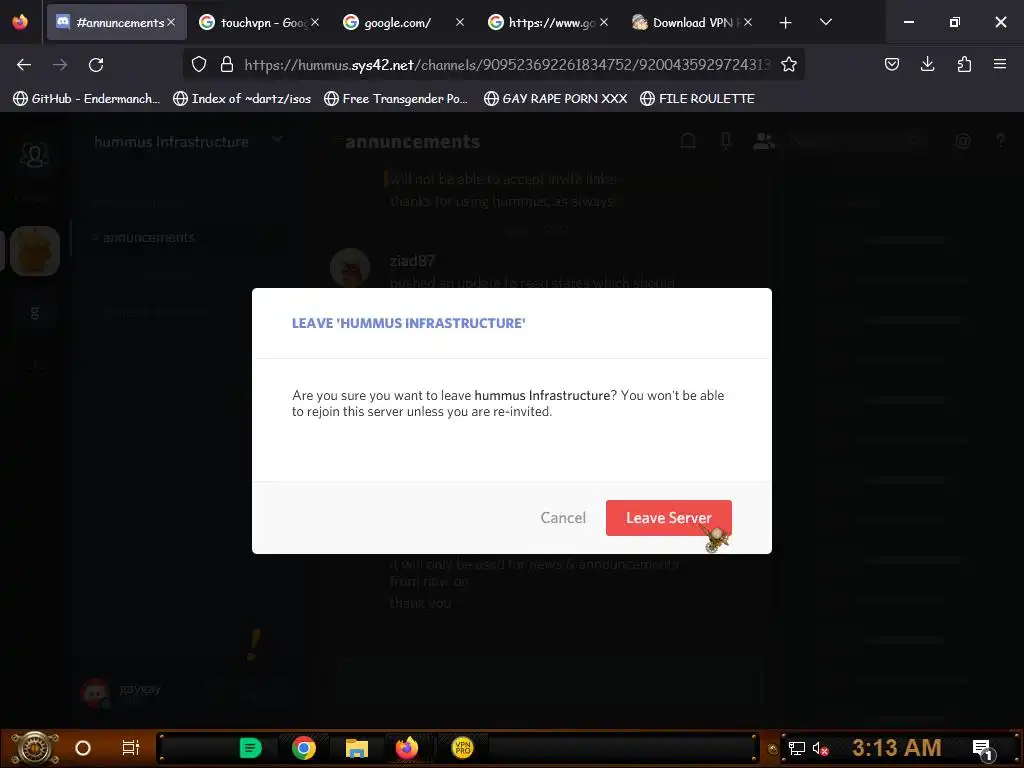This screenshot has height=768, width=1024.
Task: Open File Explorer from taskbar
Action: [x=357, y=748]
